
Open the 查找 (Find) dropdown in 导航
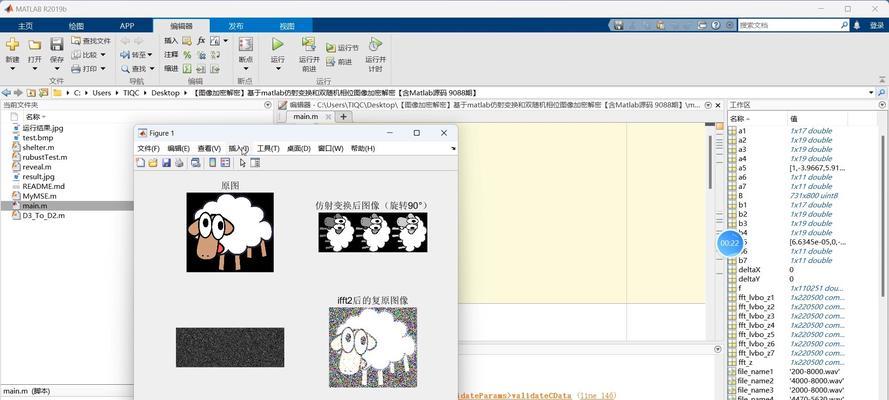(136, 69)
